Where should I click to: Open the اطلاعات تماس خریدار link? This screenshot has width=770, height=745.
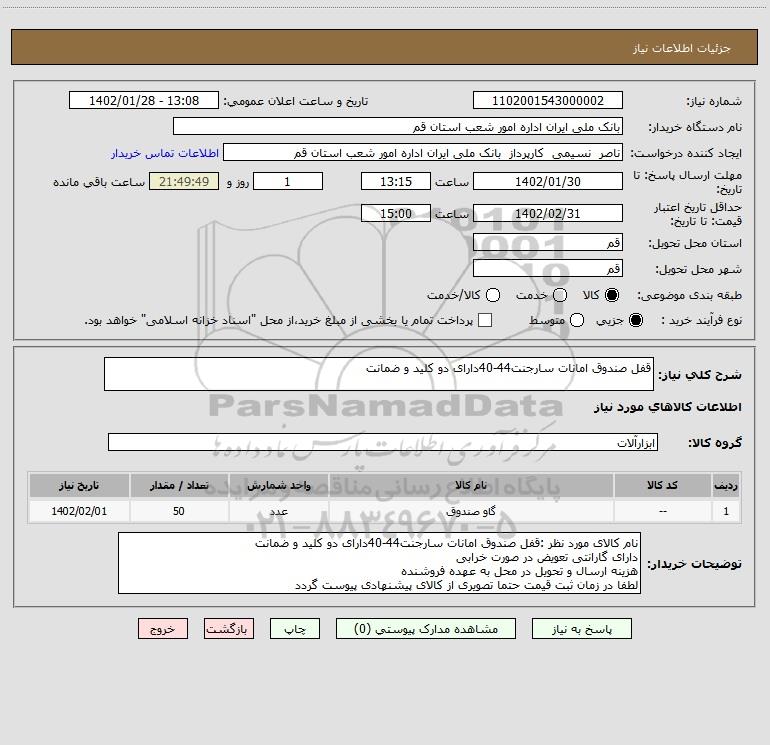click(x=165, y=153)
